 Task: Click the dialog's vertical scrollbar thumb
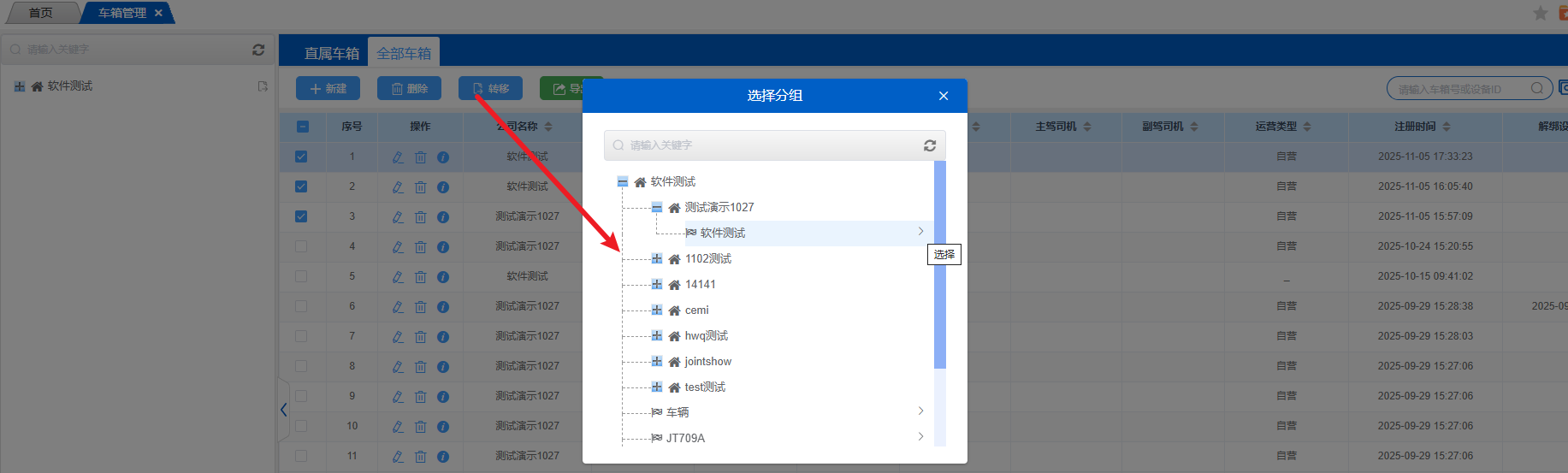click(x=939, y=265)
